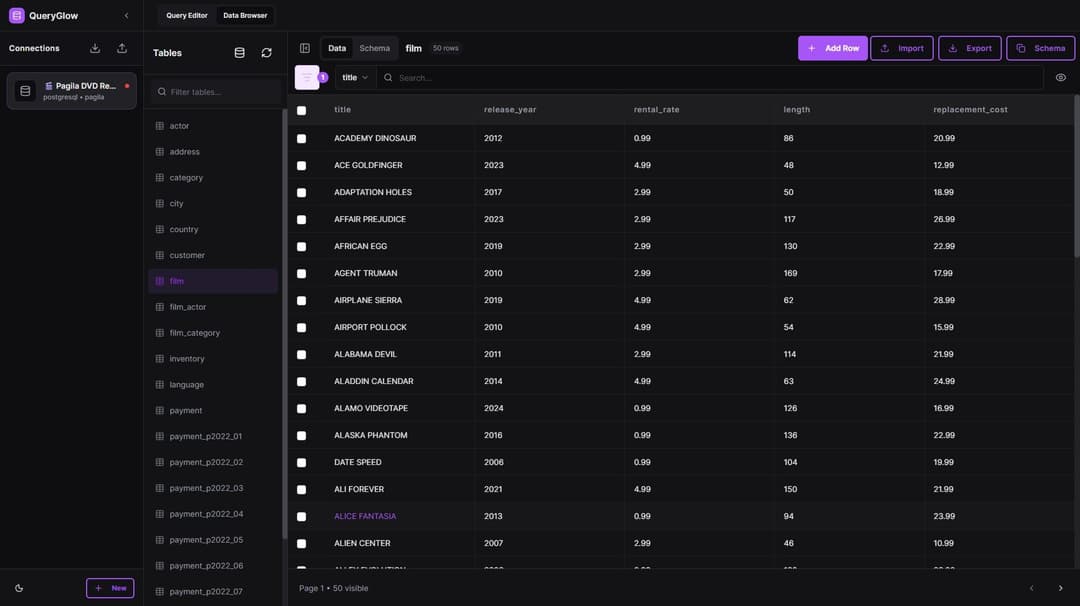Click the ALIEN CENTER title cell
Viewport: 1080px width, 606px height.
click(362, 543)
